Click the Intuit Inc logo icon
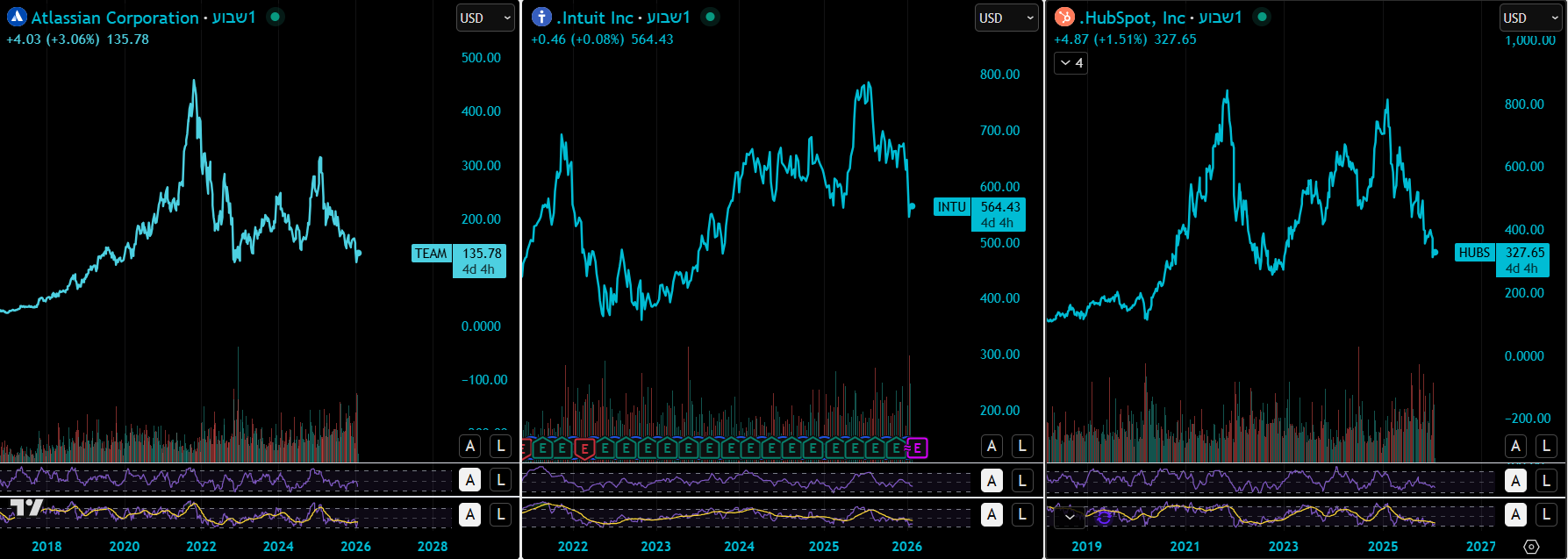 click(542, 17)
